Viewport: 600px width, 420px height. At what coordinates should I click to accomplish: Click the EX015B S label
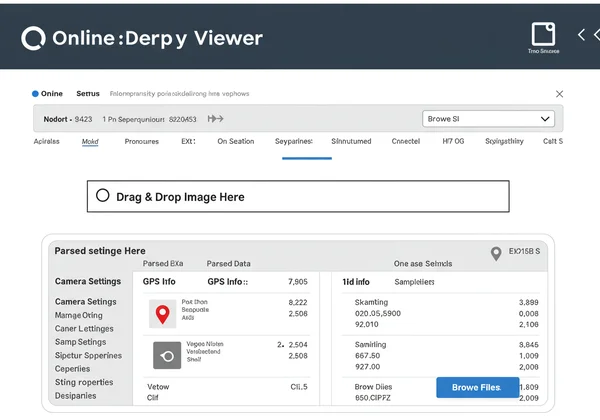click(x=524, y=251)
